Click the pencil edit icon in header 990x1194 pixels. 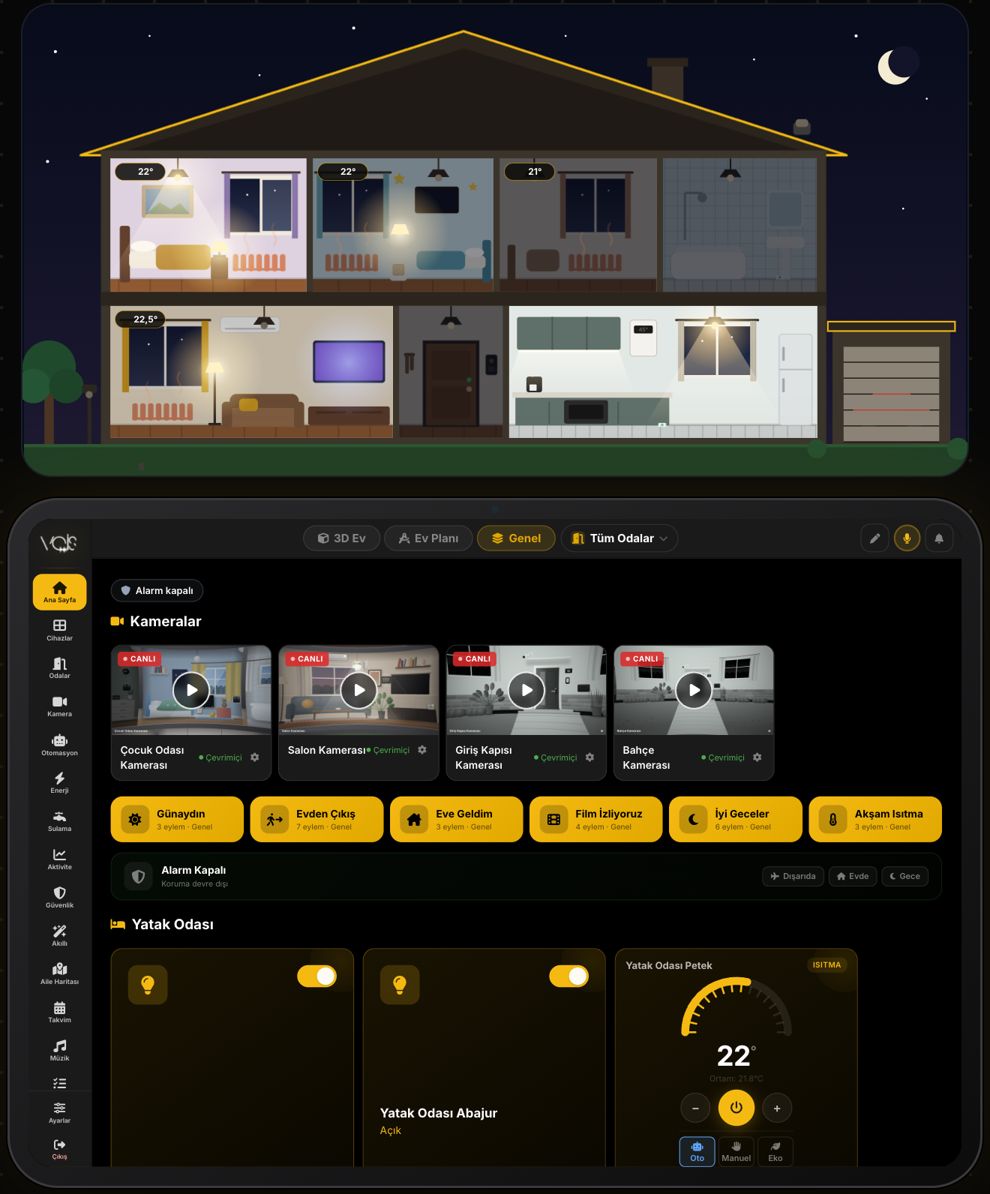point(874,538)
